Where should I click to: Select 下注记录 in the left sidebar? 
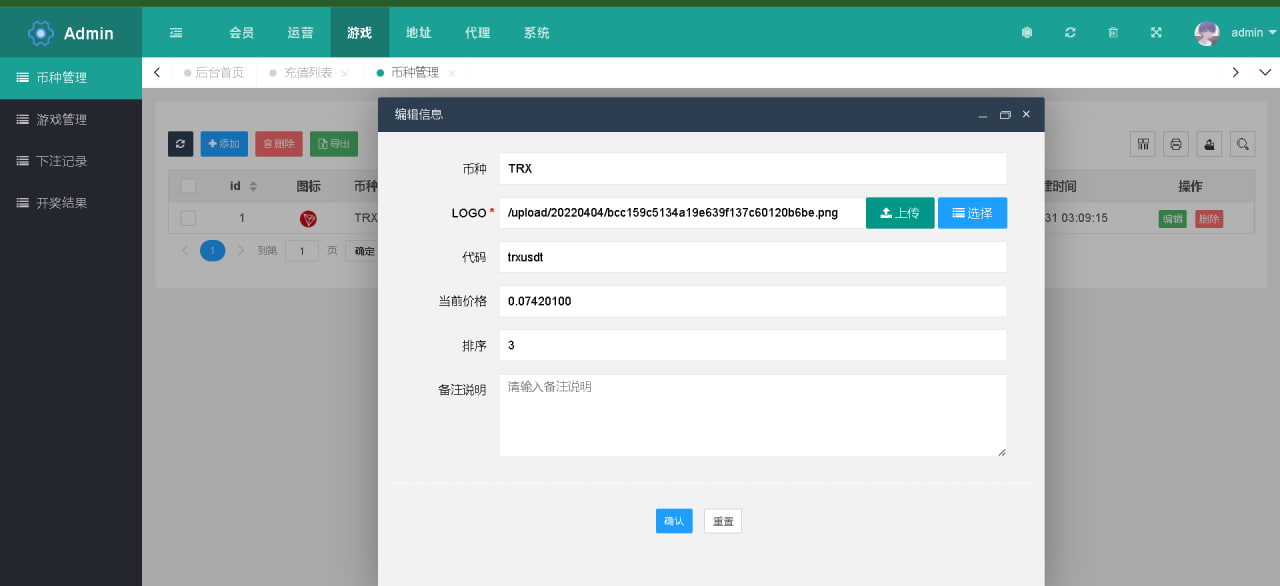click(62, 161)
